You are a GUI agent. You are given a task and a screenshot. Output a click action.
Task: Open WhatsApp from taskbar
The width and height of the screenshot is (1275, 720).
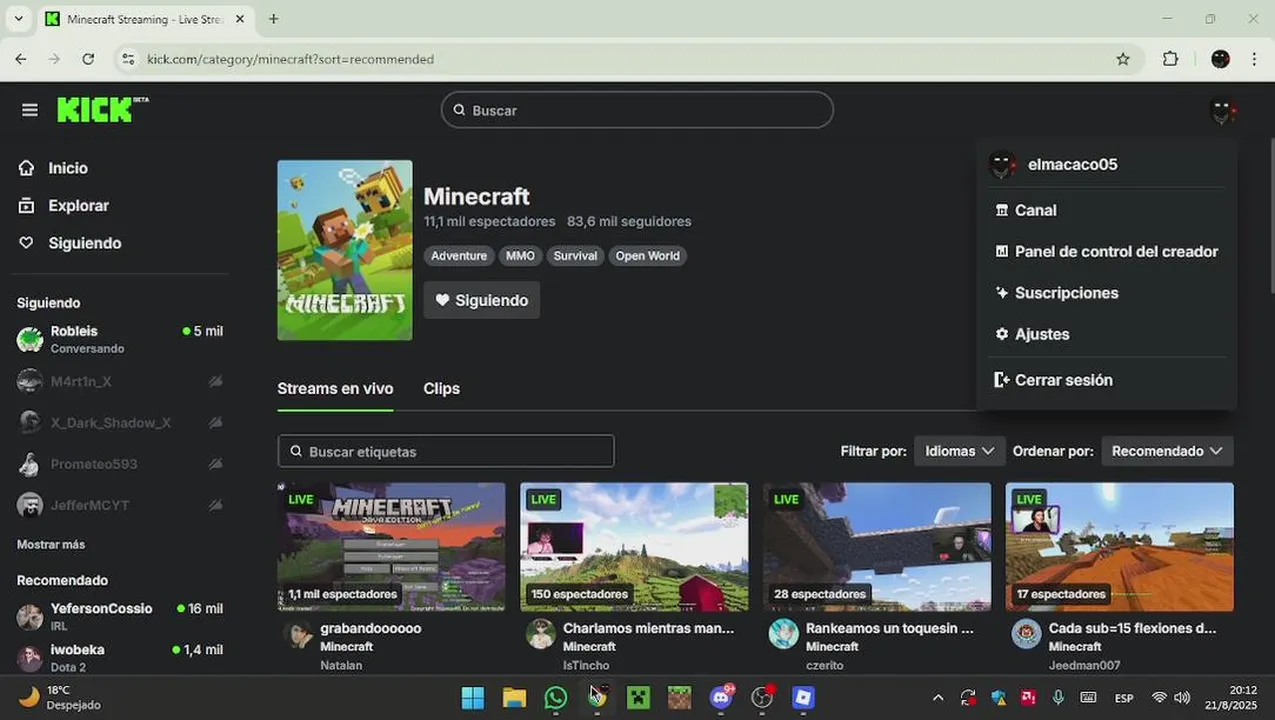point(556,697)
